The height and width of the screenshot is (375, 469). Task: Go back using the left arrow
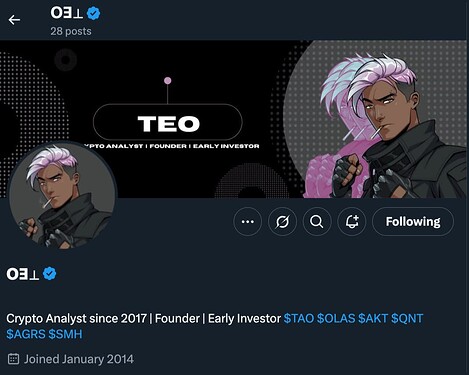click(14, 20)
